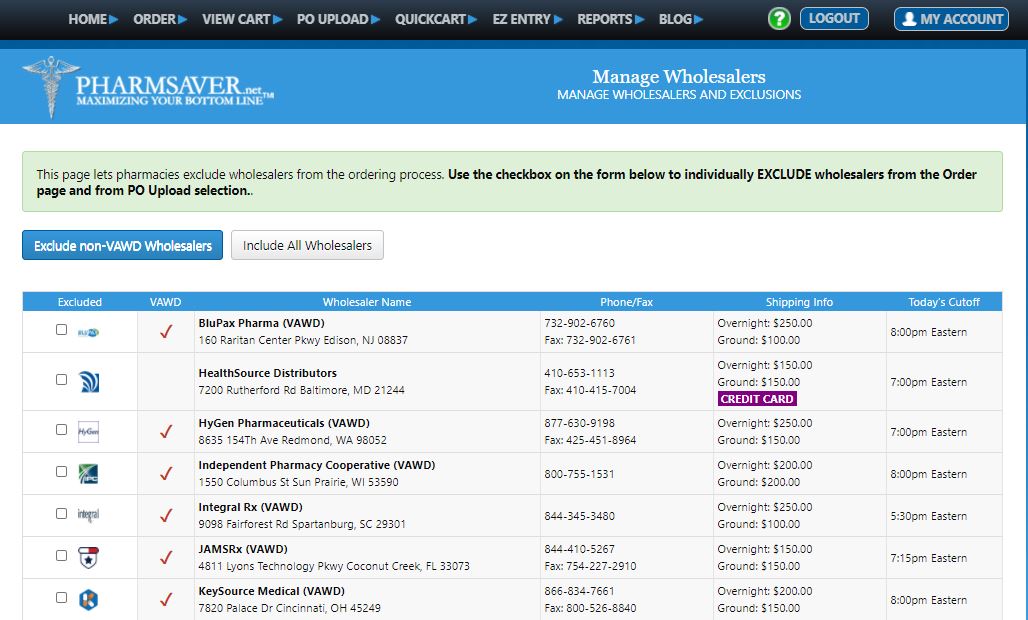Click the HealthSource Distributors logo icon

click(x=89, y=382)
